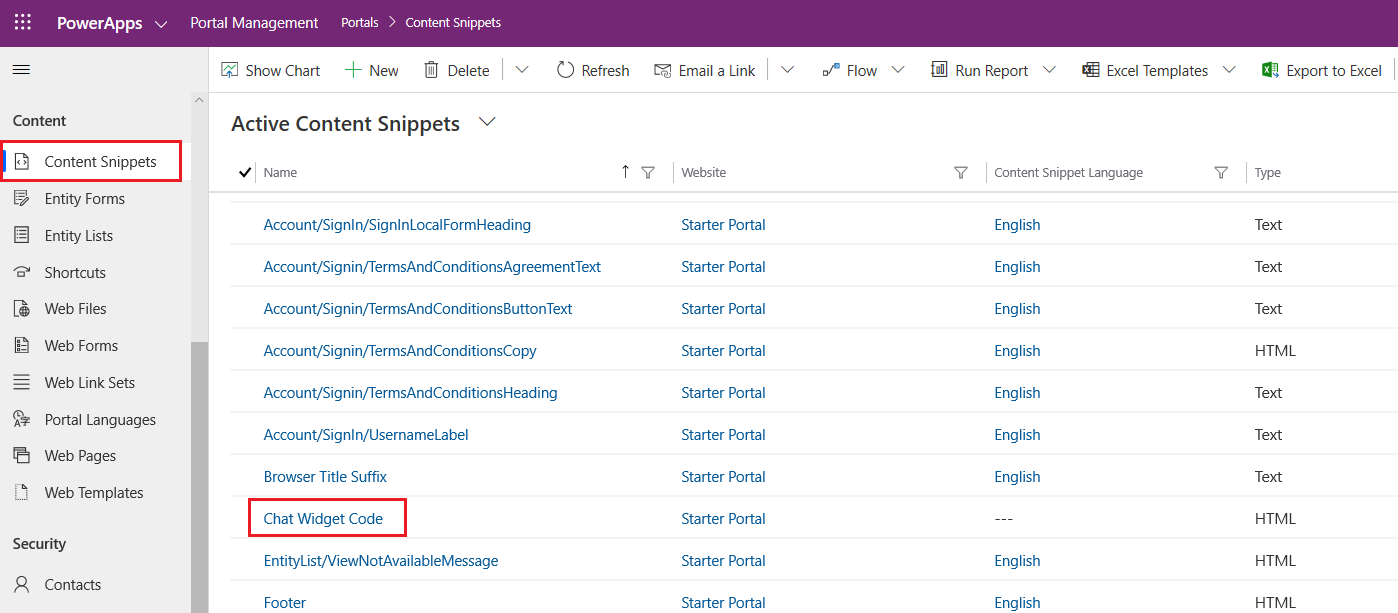Screen dimensions: 1398x613
Task: Click the Excel Templates icon
Action: point(1091,70)
